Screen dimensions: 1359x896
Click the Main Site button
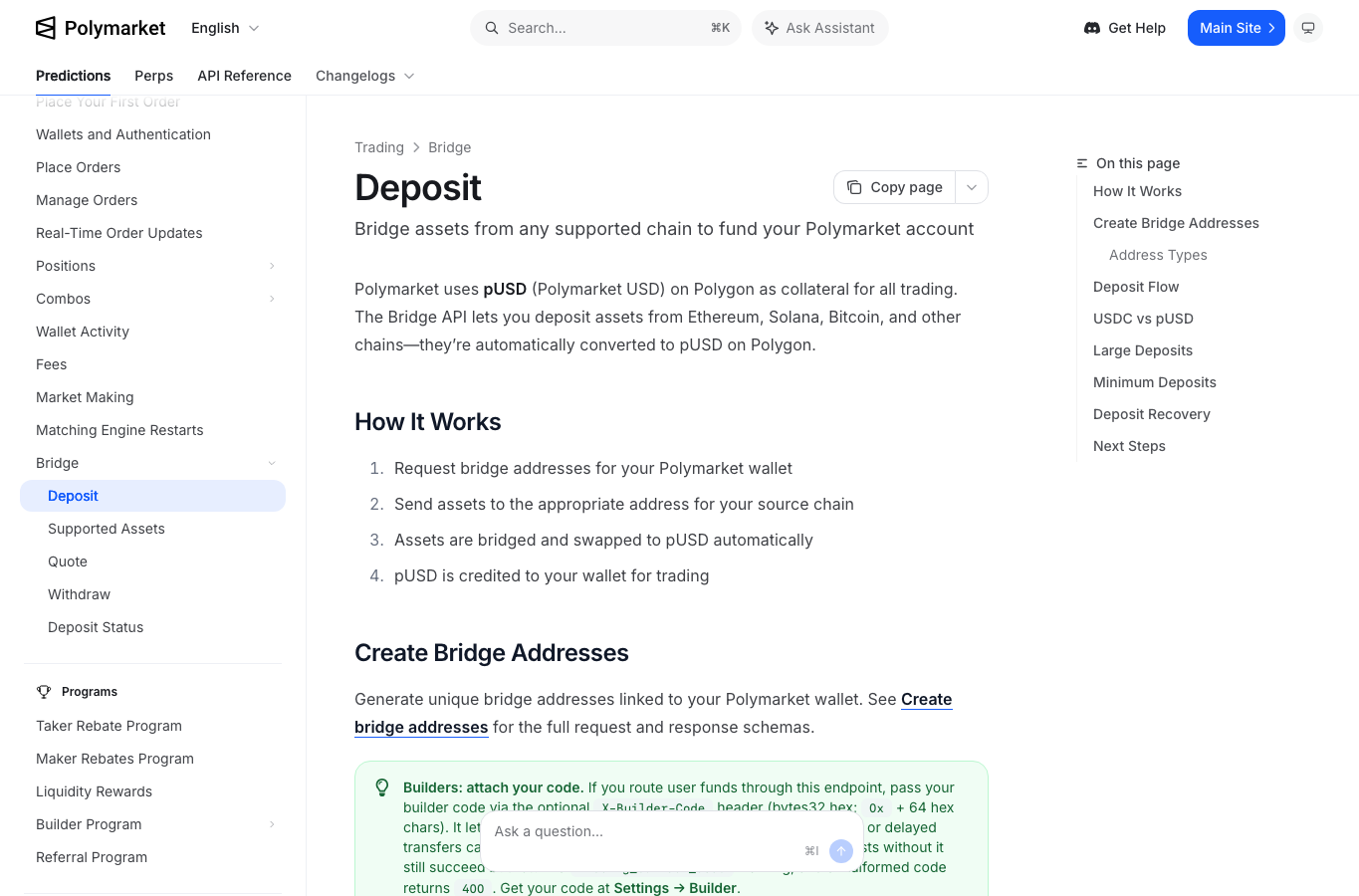click(1237, 28)
